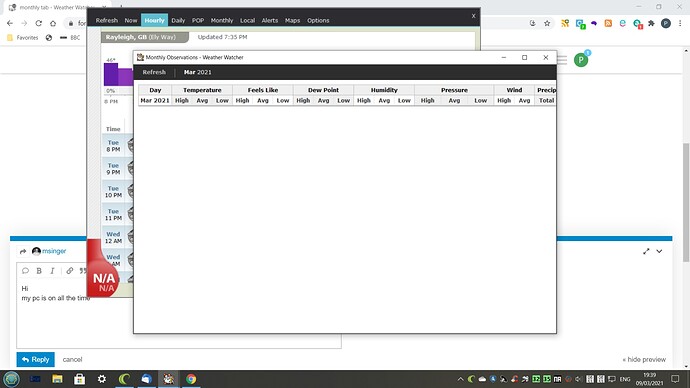The width and height of the screenshot is (690, 388).
Task: Collapse the reply composer with the chevron
Action: (x=659, y=251)
